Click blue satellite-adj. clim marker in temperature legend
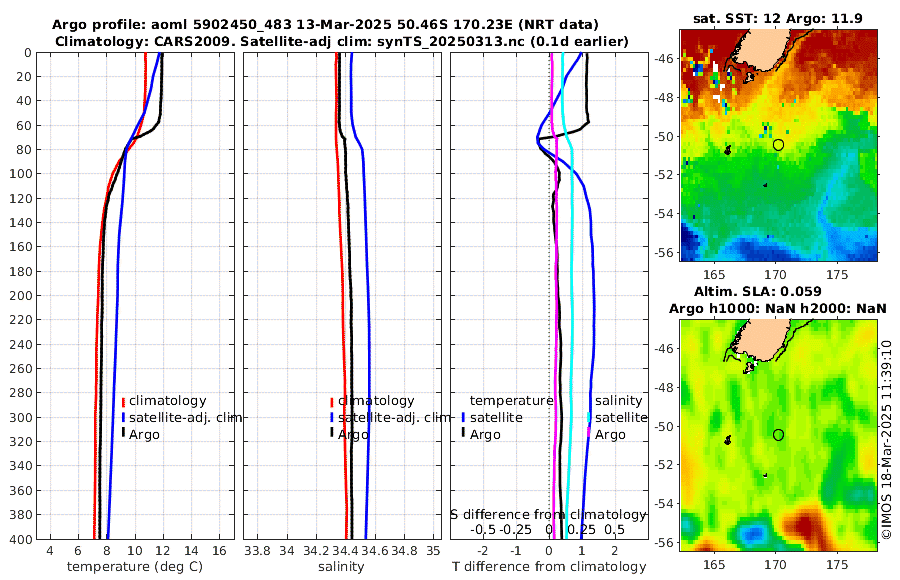The width and height of the screenshot is (900, 580). [123, 417]
